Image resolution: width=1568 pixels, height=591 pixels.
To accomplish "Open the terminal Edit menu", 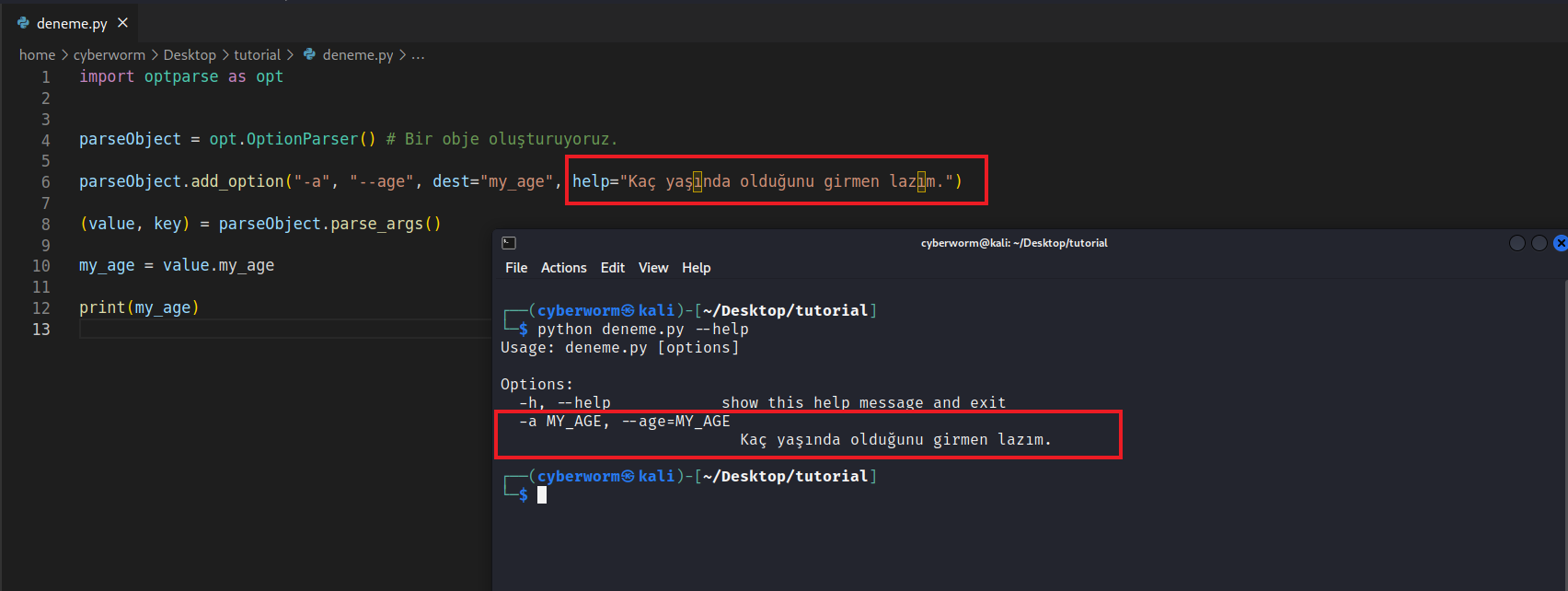I will click(x=612, y=268).
